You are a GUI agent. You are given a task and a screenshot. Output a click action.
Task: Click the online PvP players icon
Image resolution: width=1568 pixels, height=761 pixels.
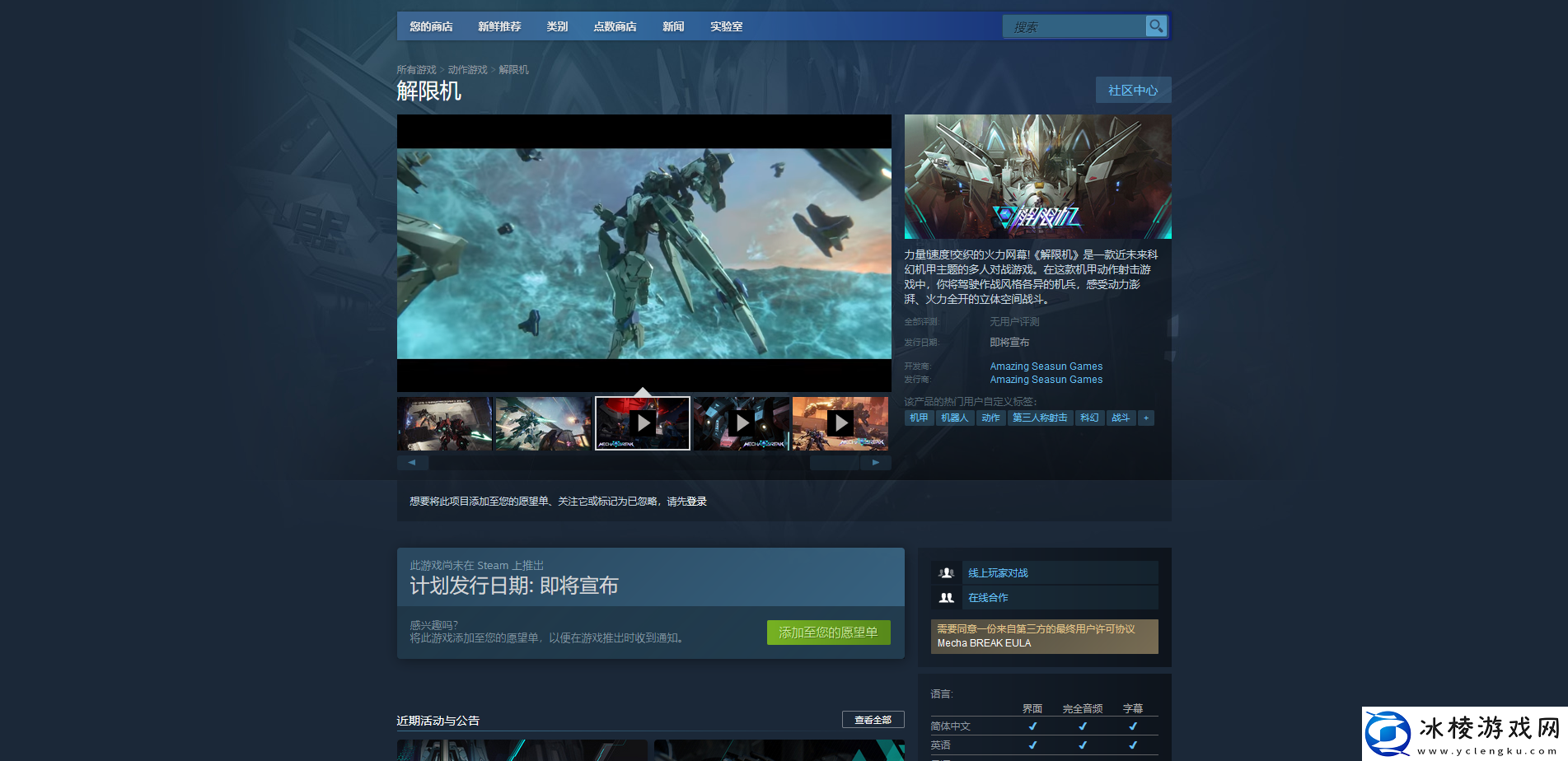(947, 573)
